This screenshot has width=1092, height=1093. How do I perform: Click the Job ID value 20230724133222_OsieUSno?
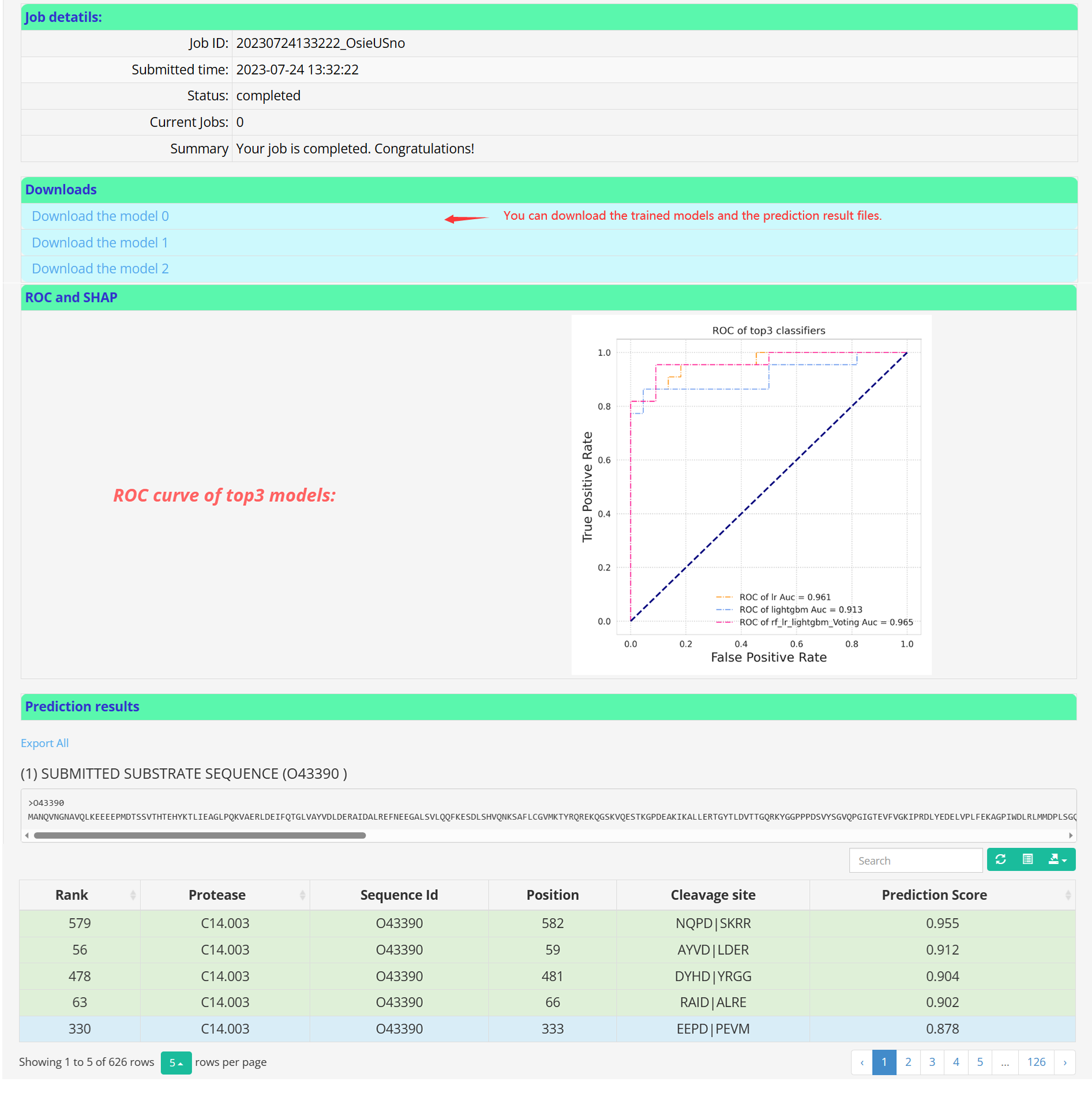point(320,43)
